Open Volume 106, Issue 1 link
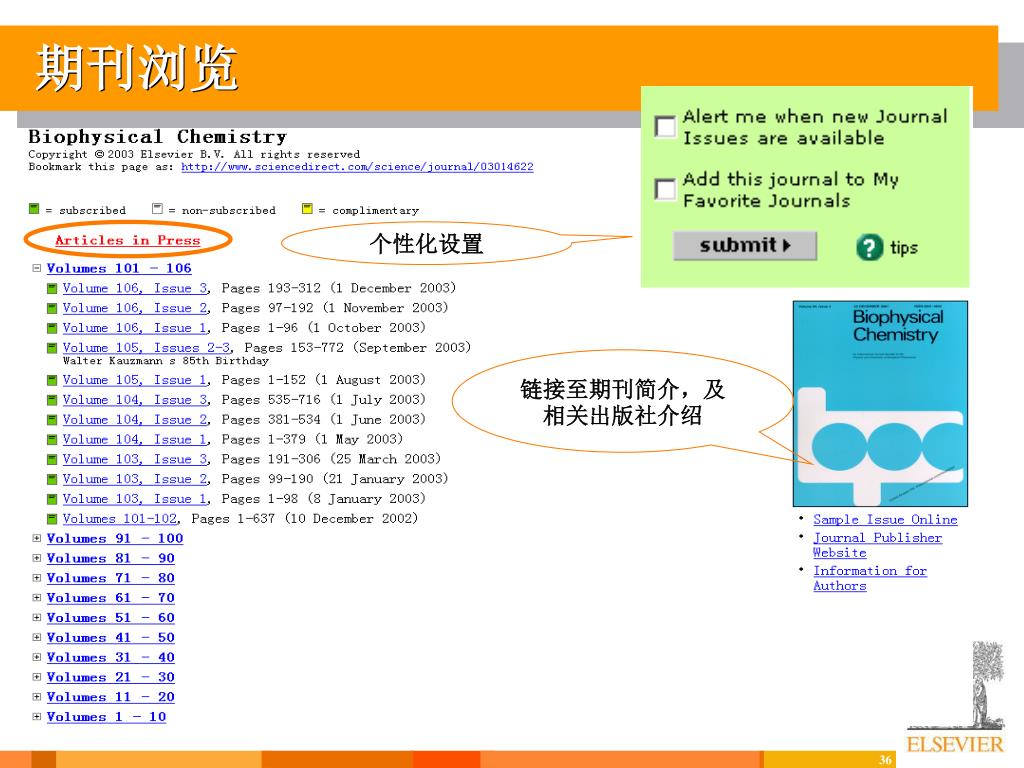The image size is (1024, 768). [x=136, y=328]
